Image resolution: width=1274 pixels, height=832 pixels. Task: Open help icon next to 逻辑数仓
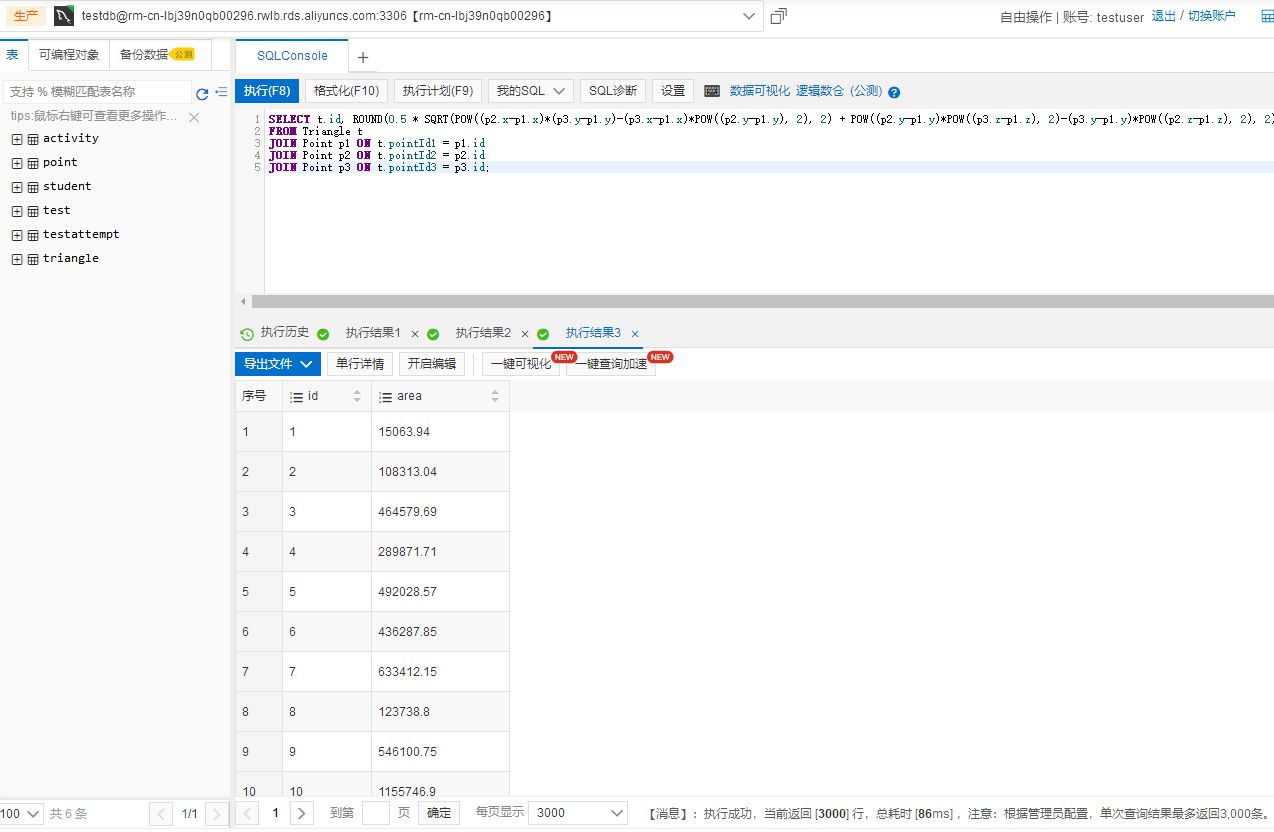tap(894, 92)
